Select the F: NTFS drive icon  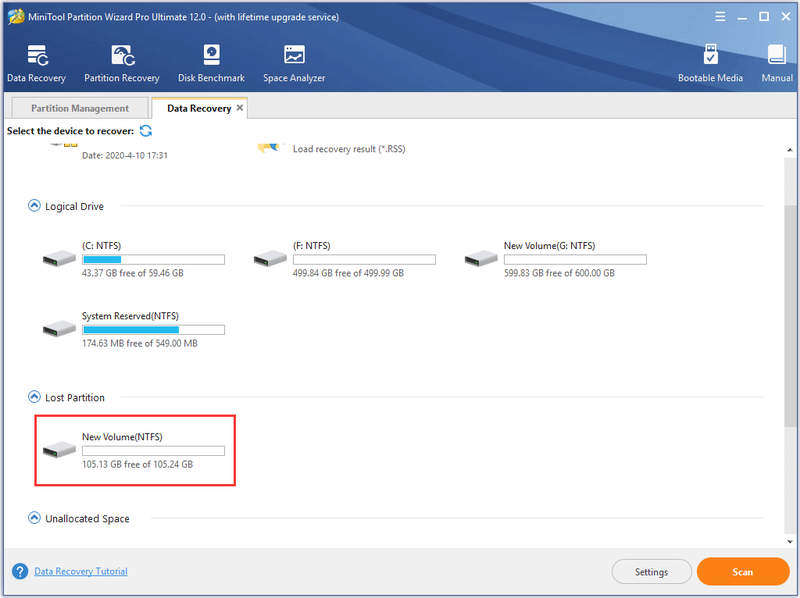(x=270, y=258)
